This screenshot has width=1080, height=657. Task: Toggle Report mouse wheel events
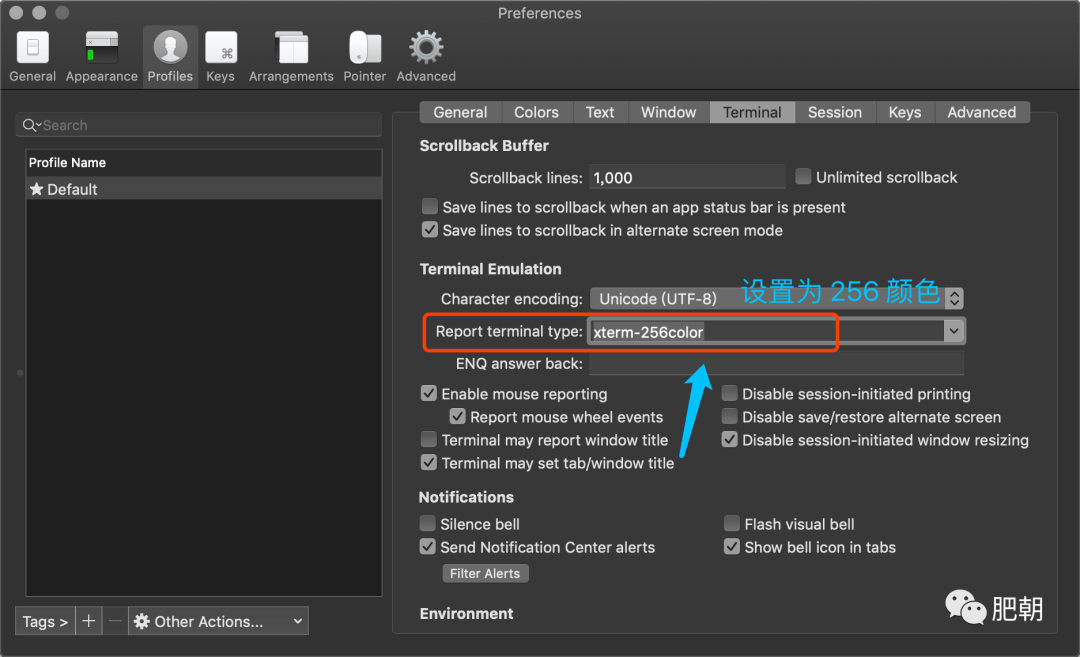click(x=457, y=416)
